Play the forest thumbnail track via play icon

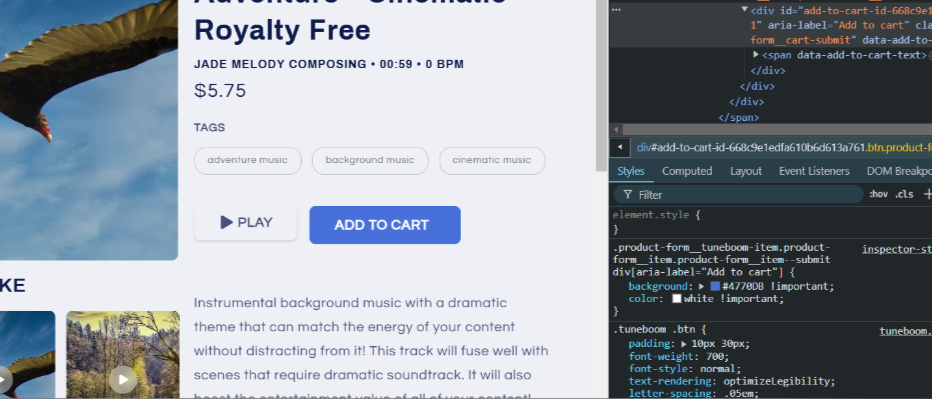click(123, 379)
